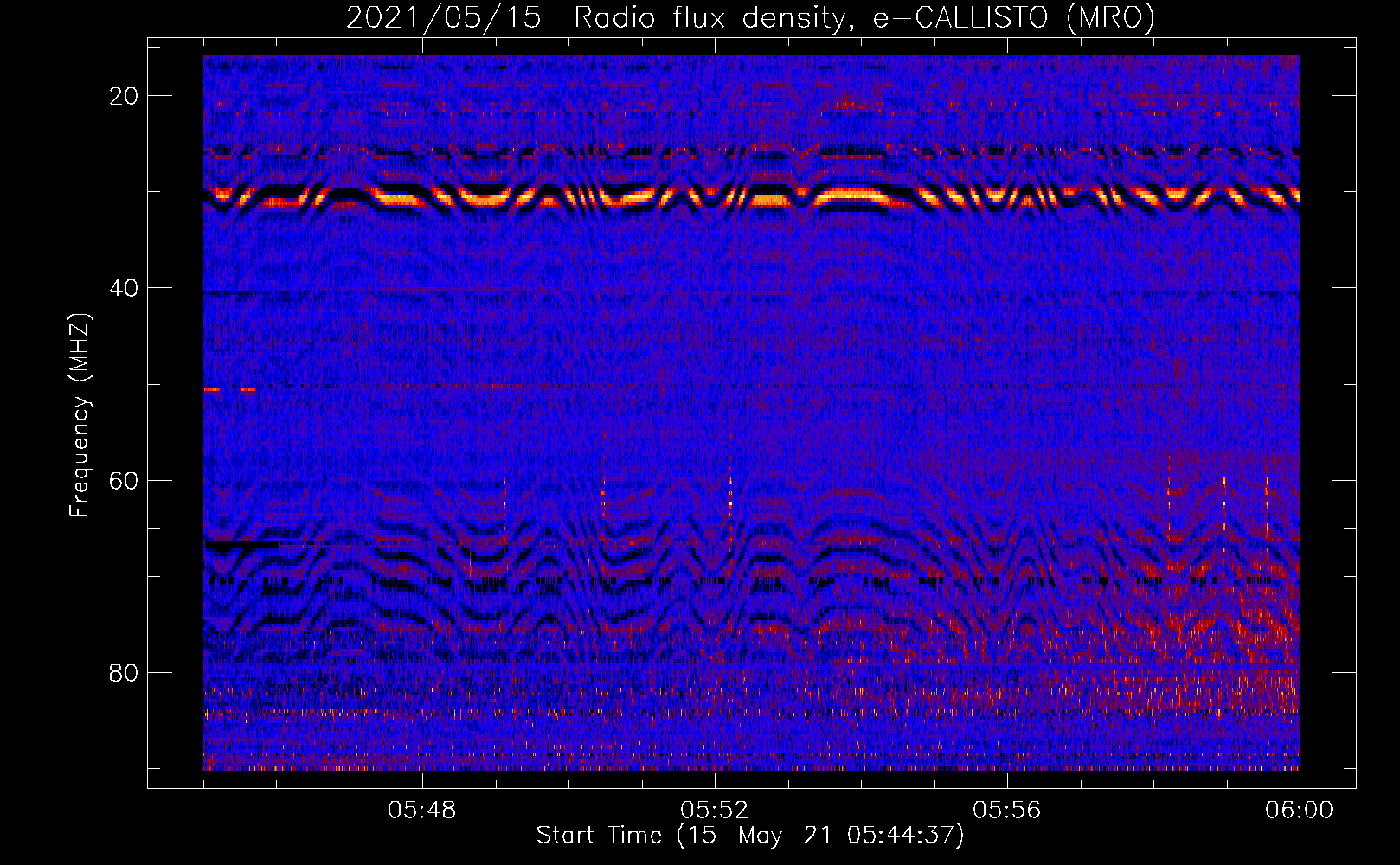Click the 'Start Time (15-May-21 05:44:37)' label

750,836
